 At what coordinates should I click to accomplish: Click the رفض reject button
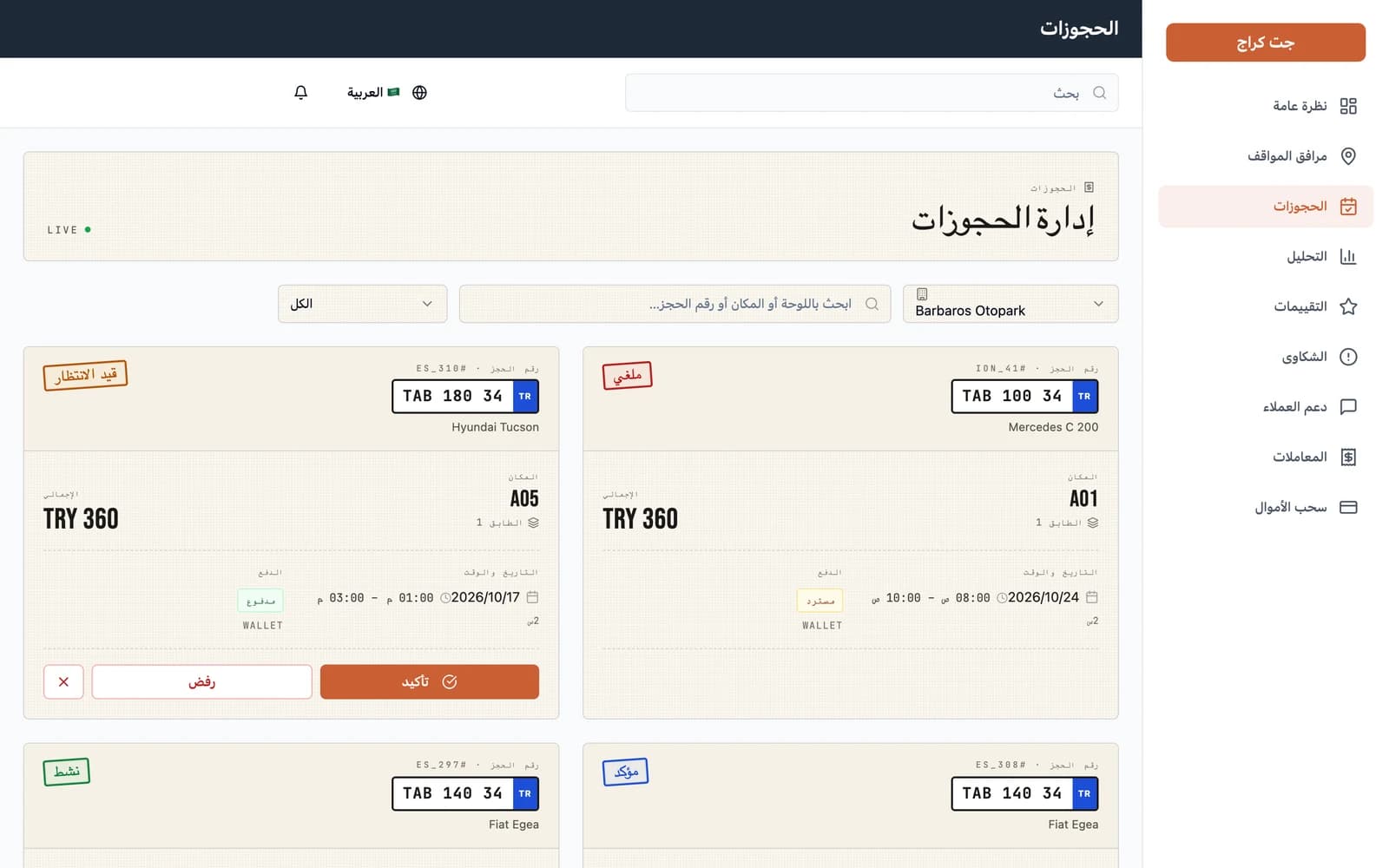click(x=201, y=682)
